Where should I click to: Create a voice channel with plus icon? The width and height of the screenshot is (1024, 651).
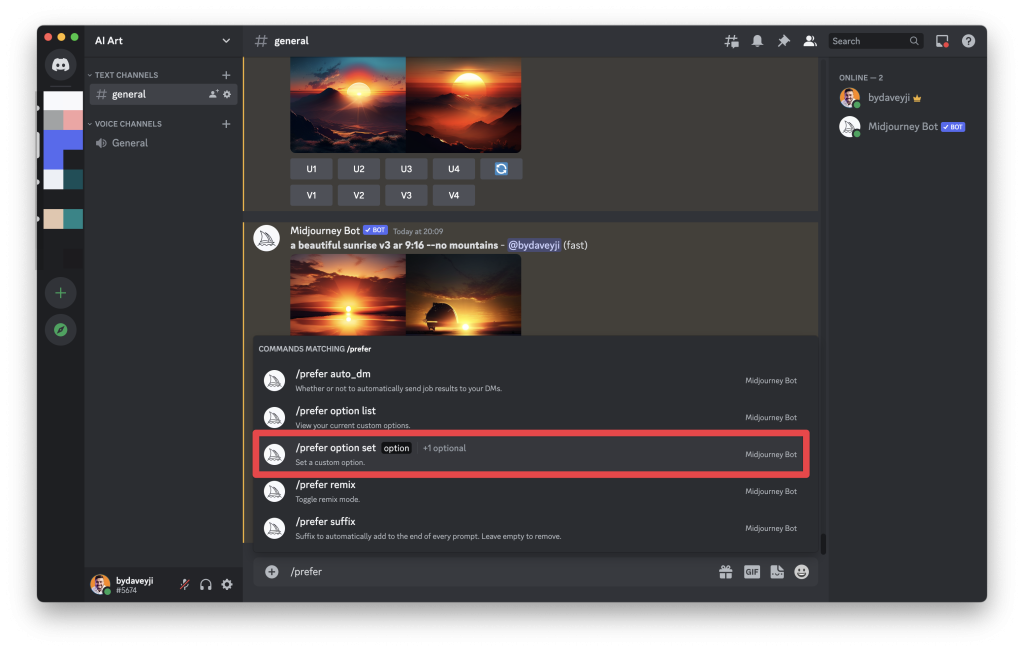point(226,124)
